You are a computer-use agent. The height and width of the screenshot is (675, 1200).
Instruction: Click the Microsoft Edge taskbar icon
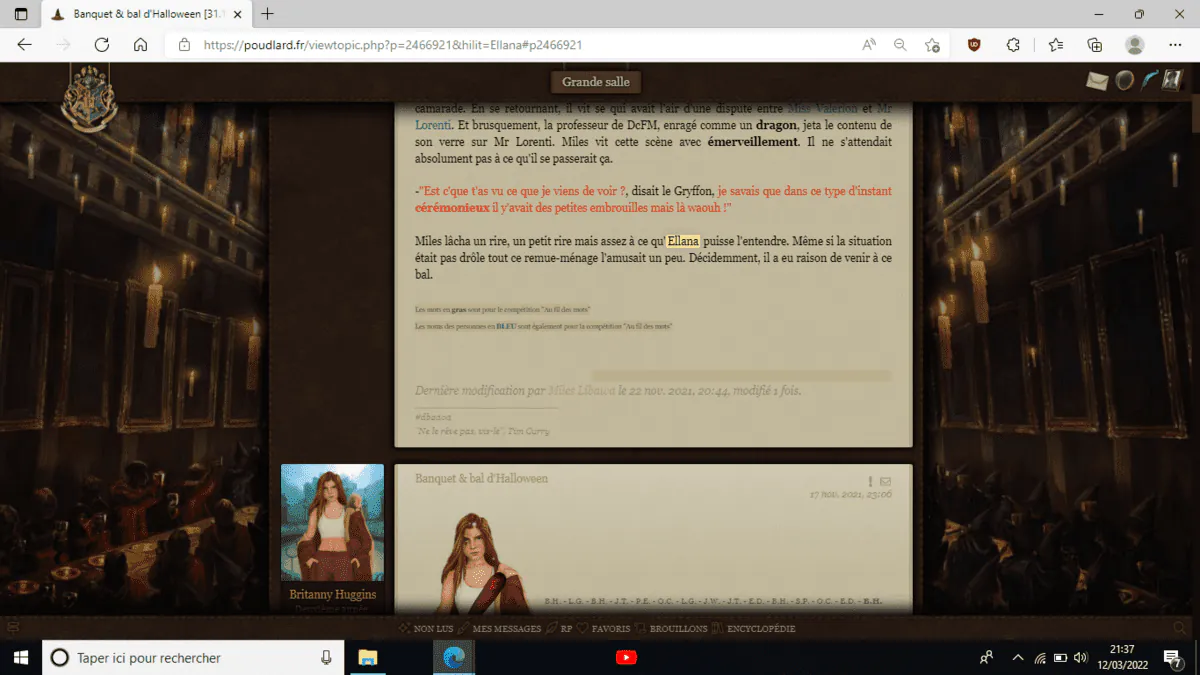pyautogui.click(x=454, y=658)
